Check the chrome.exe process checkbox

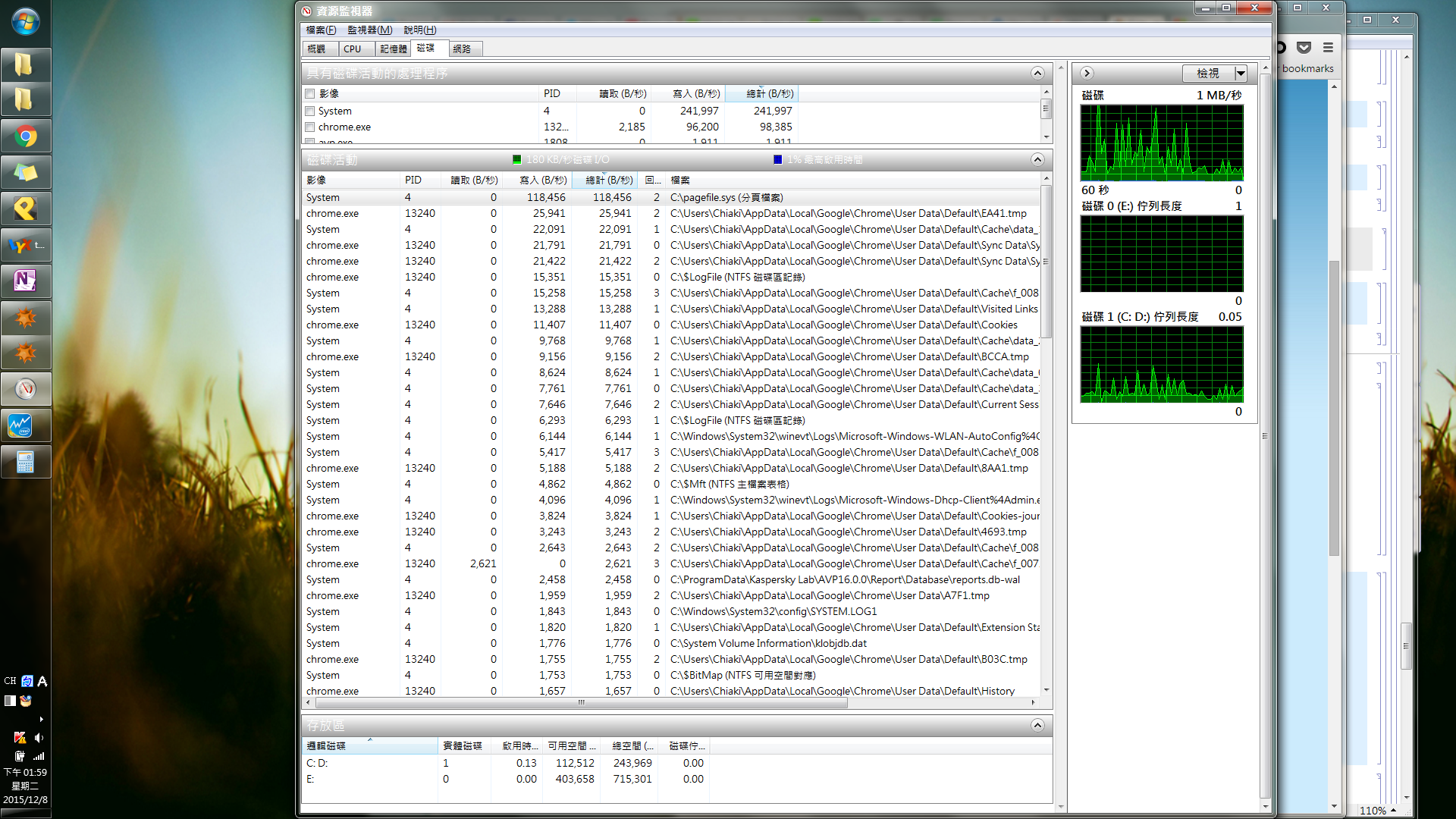click(309, 127)
